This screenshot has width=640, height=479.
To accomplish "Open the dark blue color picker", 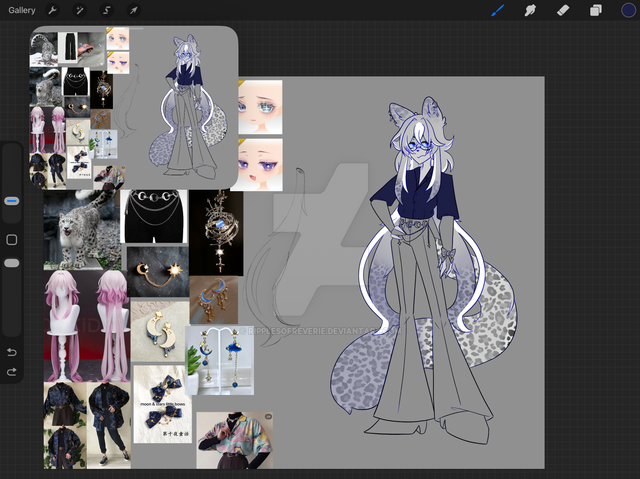I will 627,10.
